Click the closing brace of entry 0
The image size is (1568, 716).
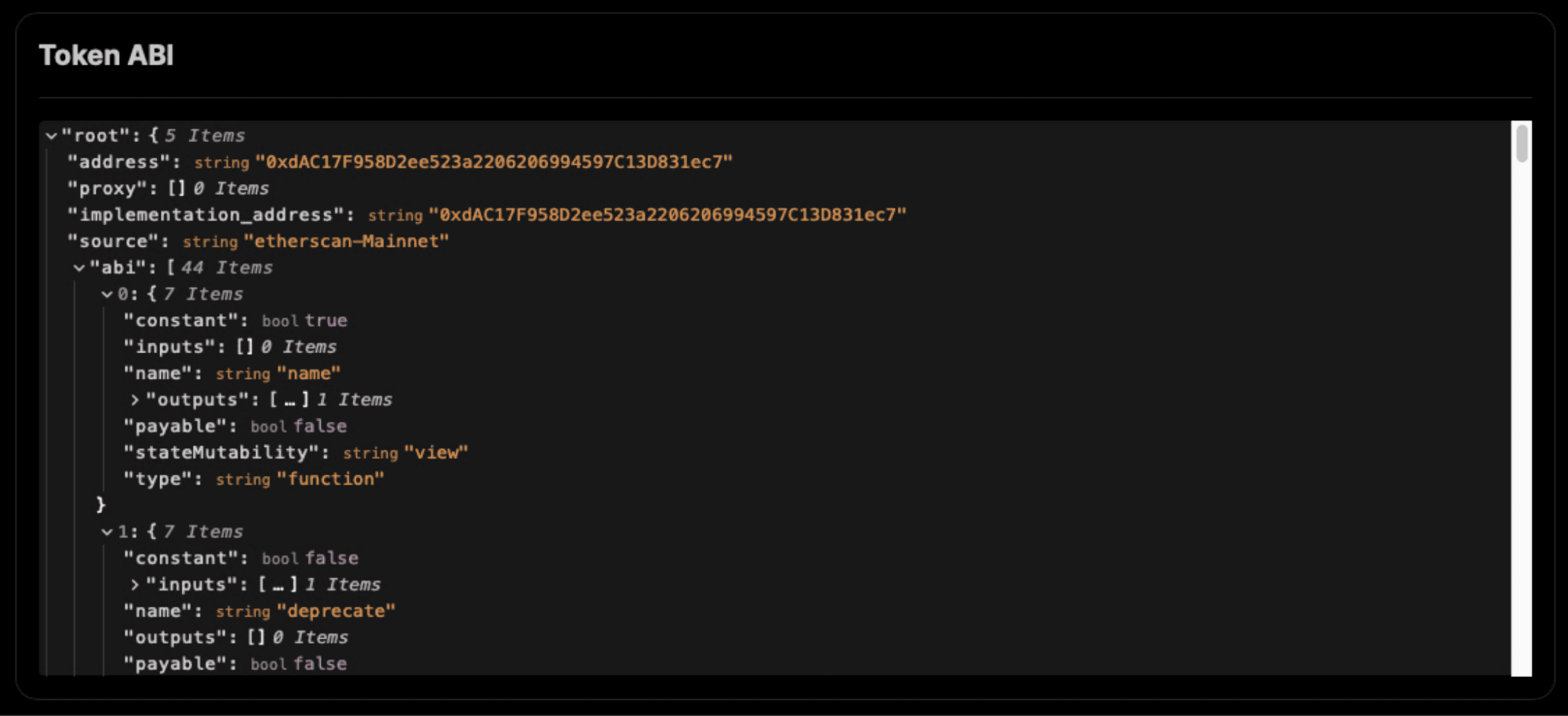pos(101,505)
